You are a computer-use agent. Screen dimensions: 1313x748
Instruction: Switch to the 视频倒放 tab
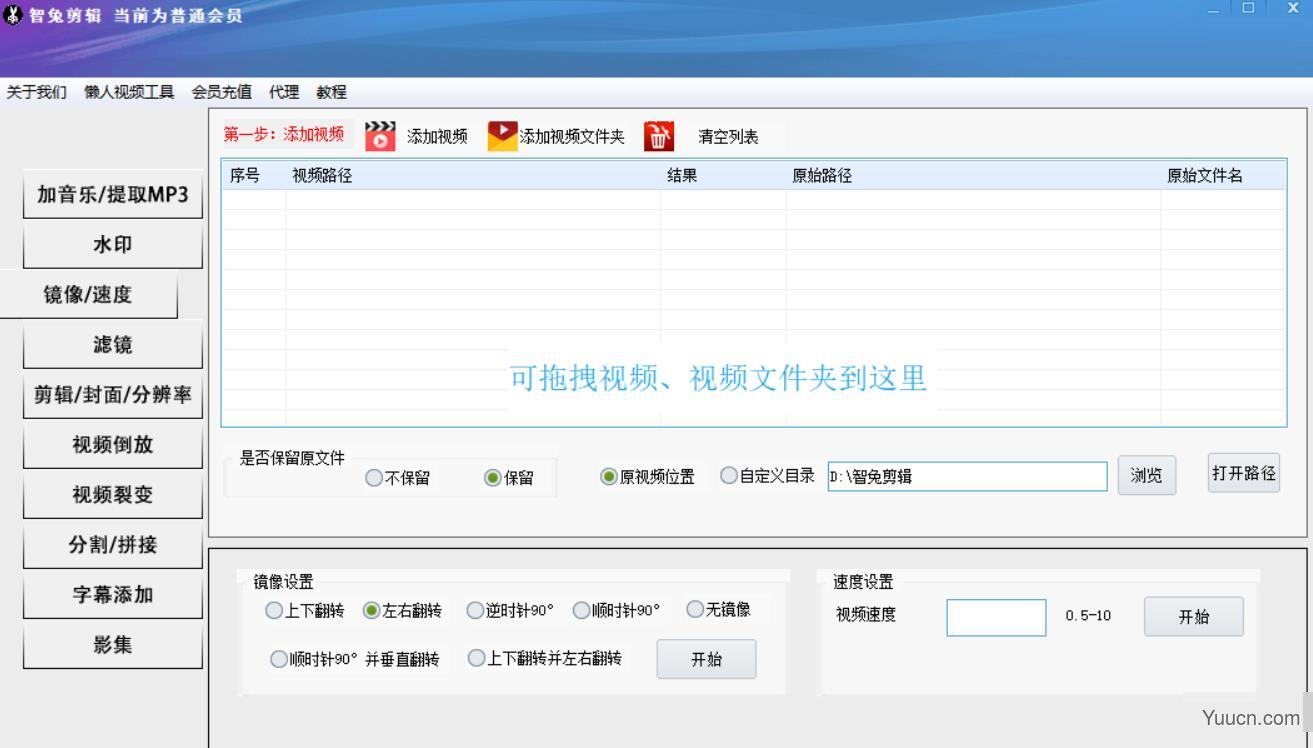click(x=113, y=445)
